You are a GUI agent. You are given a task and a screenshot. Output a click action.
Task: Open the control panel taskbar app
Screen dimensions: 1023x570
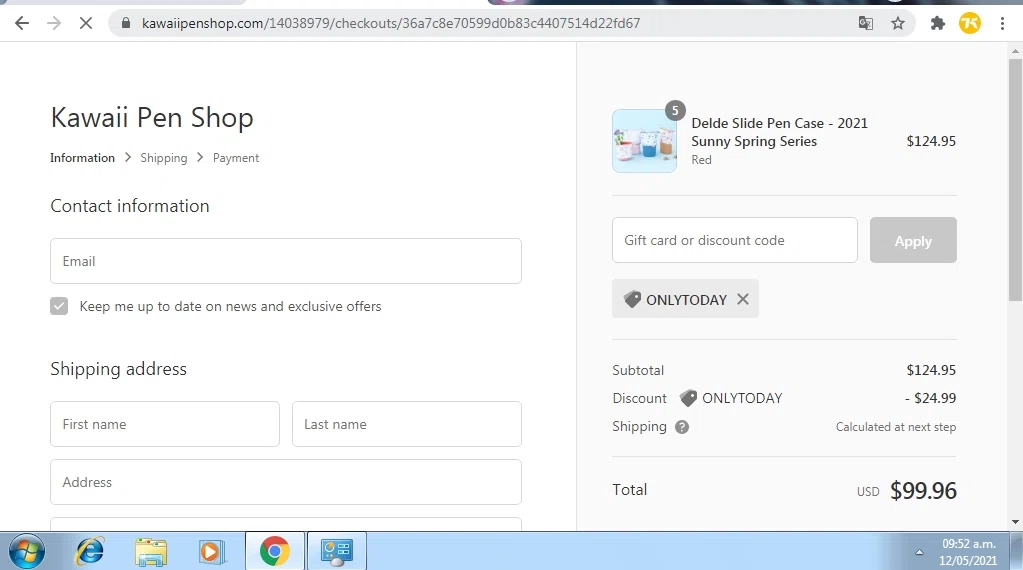(337, 551)
